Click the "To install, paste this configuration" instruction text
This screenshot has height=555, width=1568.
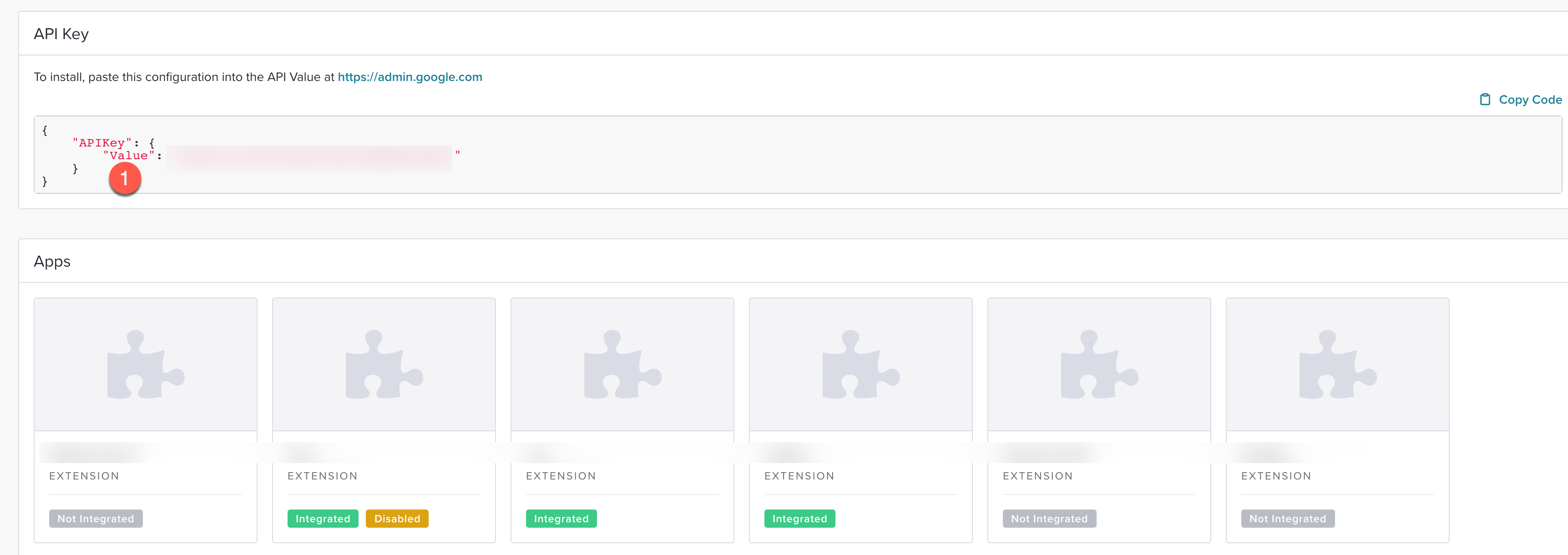[184, 77]
